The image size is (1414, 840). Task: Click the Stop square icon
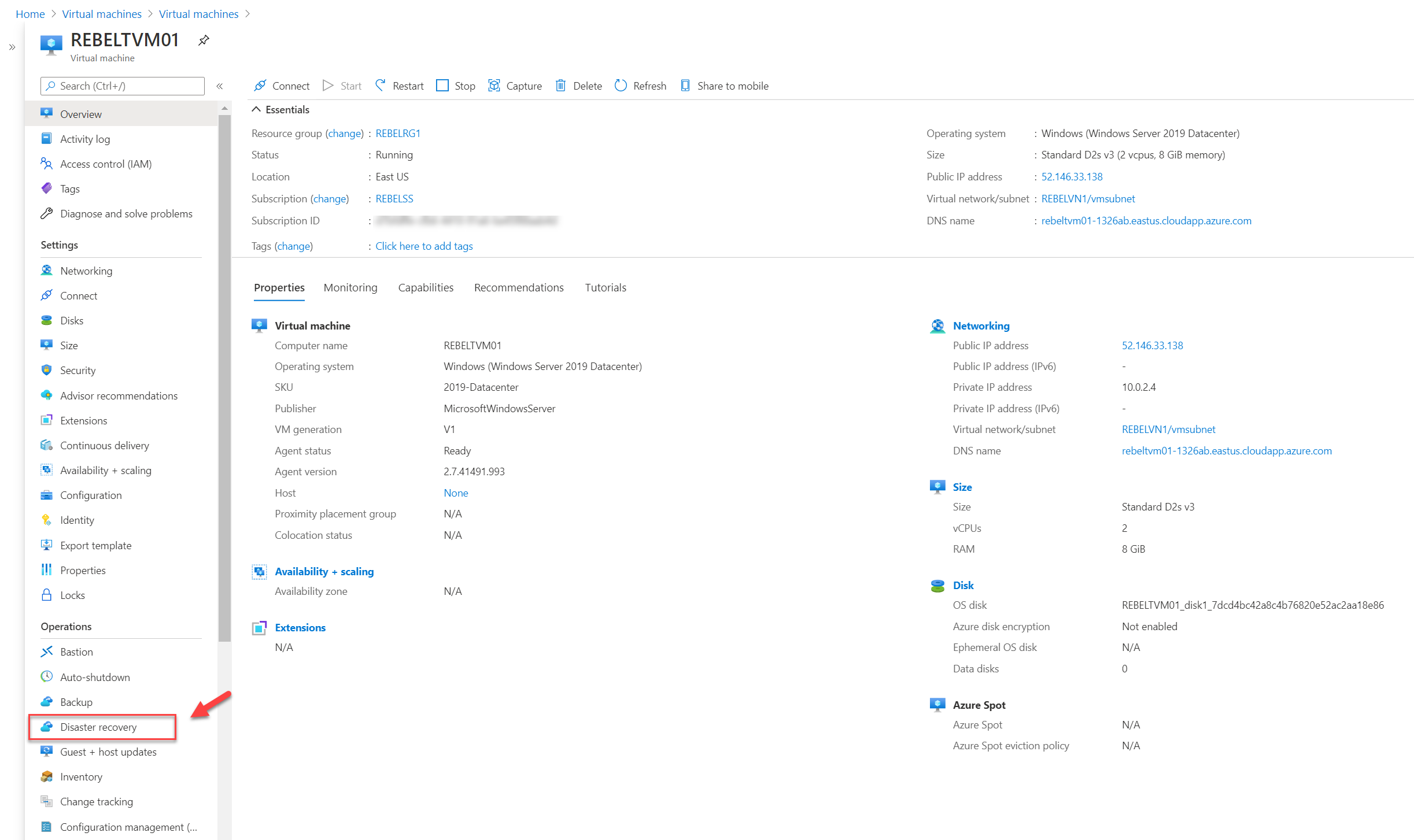(x=442, y=86)
